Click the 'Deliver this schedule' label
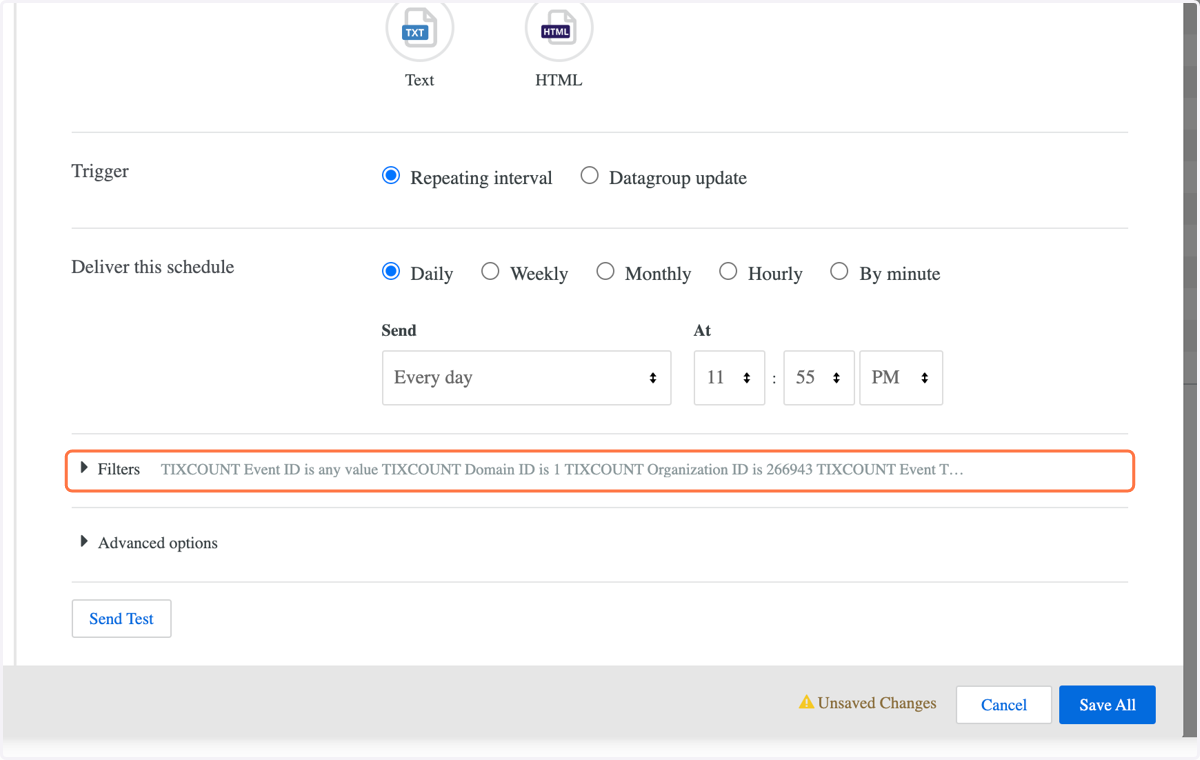This screenshot has height=760, width=1200. tap(153, 267)
